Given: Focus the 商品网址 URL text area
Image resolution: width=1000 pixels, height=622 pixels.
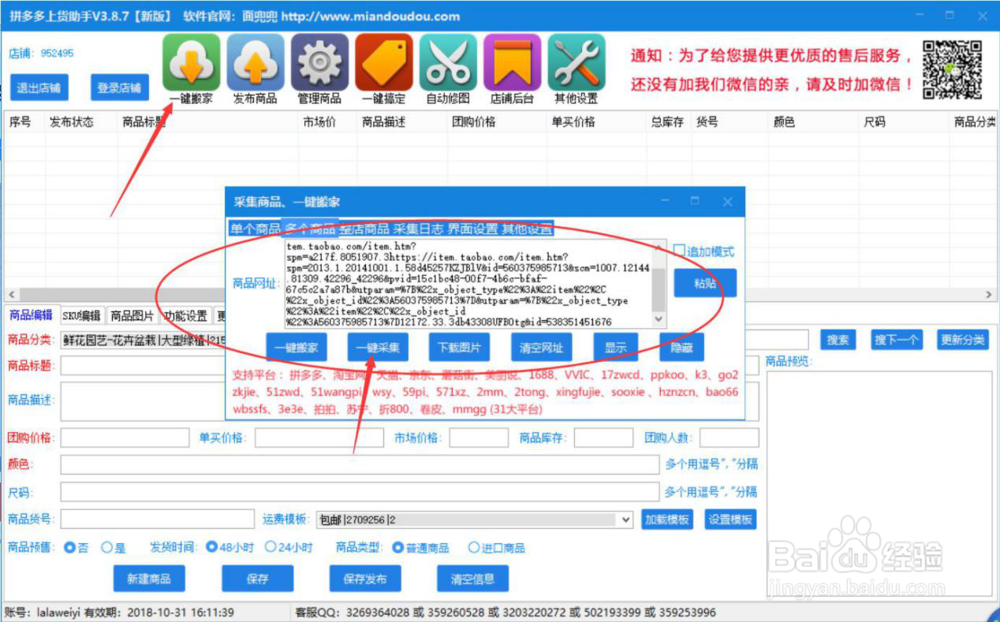Looking at the screenshot, I should point(468,283).
